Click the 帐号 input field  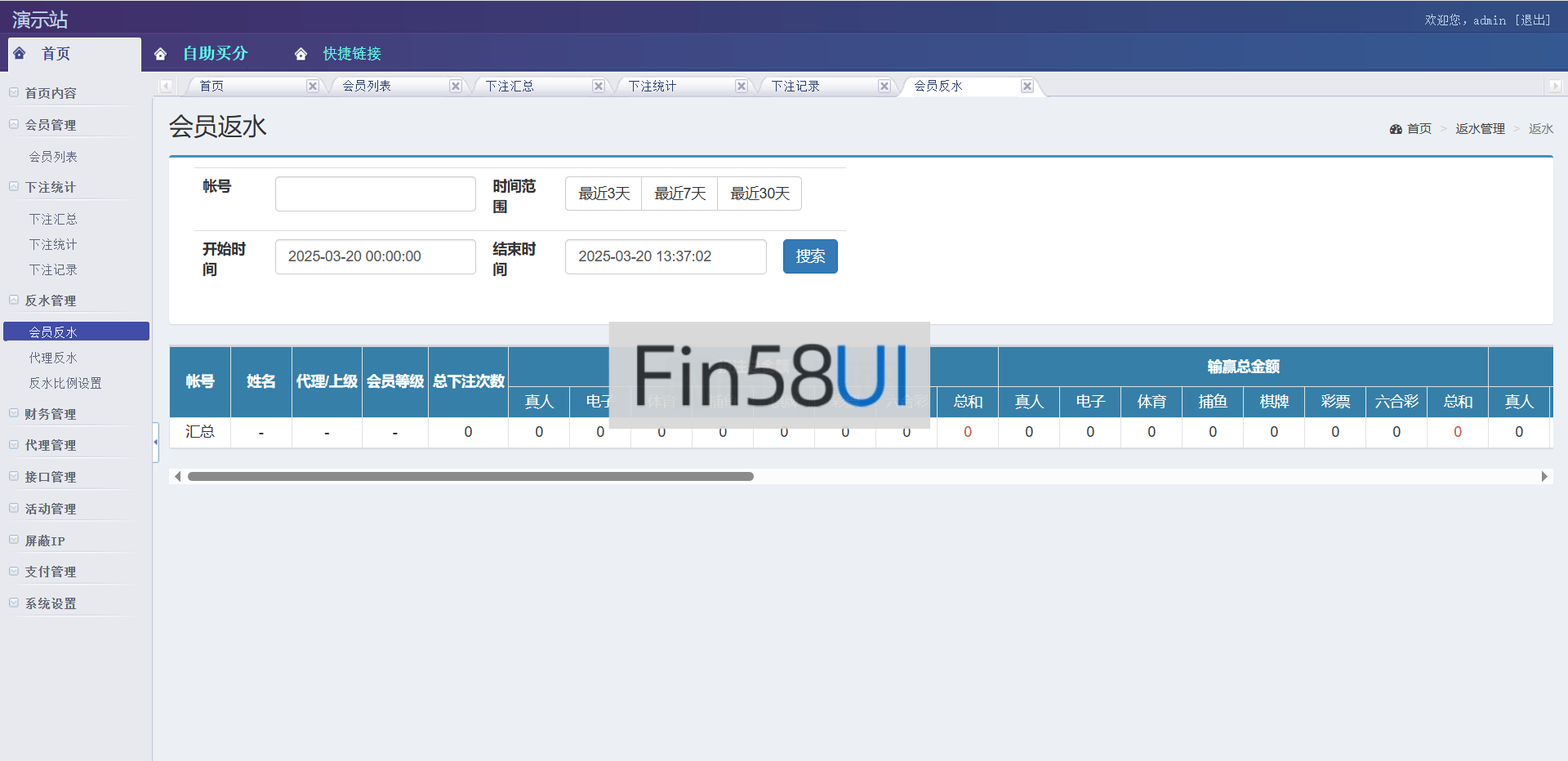(375, 194)
